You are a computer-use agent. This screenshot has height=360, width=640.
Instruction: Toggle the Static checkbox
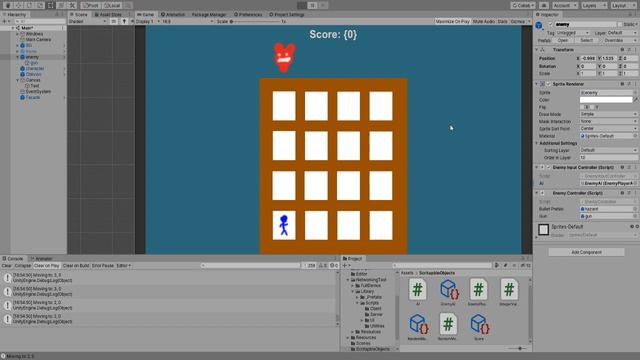(620, 24)
